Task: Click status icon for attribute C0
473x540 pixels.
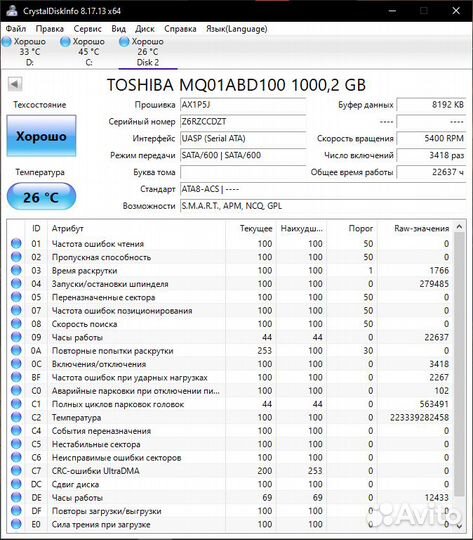Action: [16, 391]
